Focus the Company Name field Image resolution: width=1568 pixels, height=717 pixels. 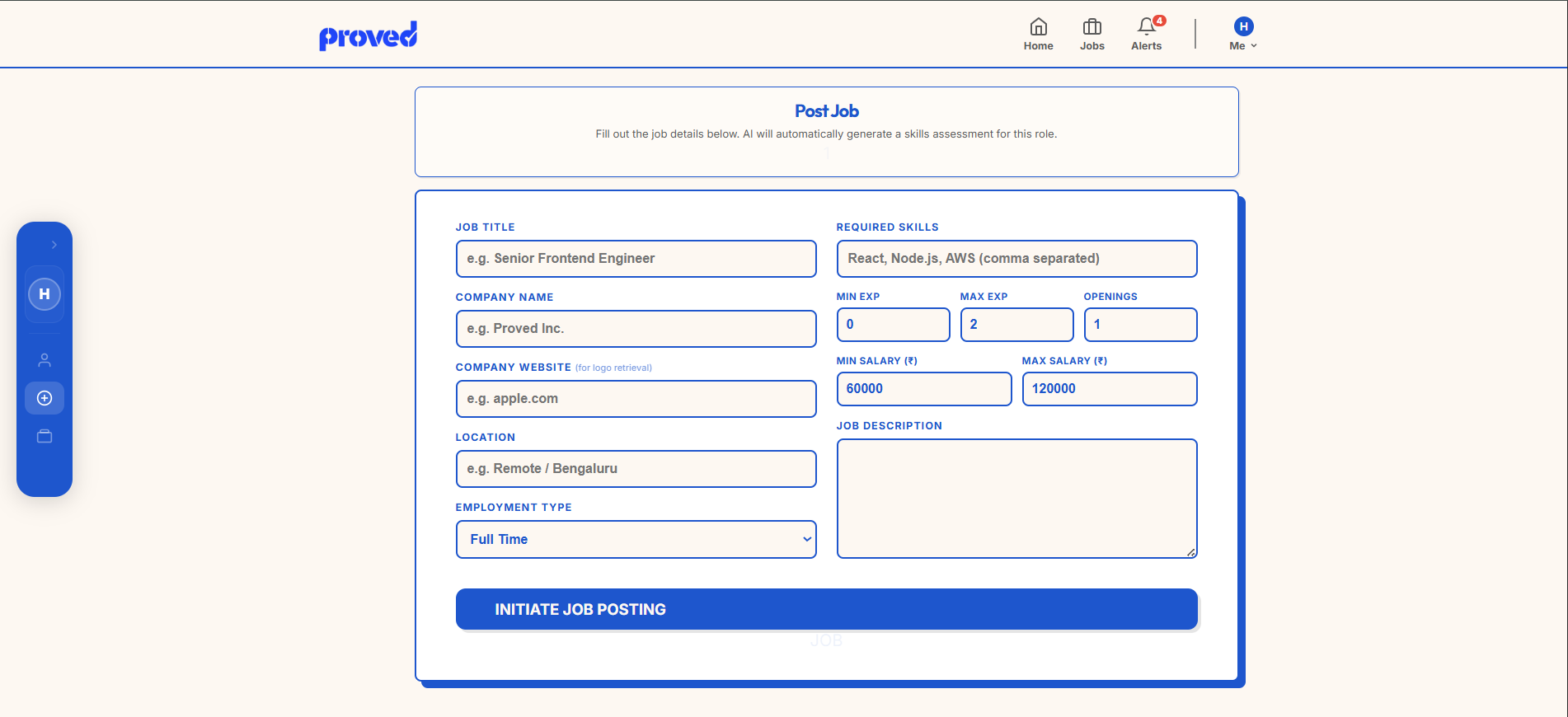point(636,329)
